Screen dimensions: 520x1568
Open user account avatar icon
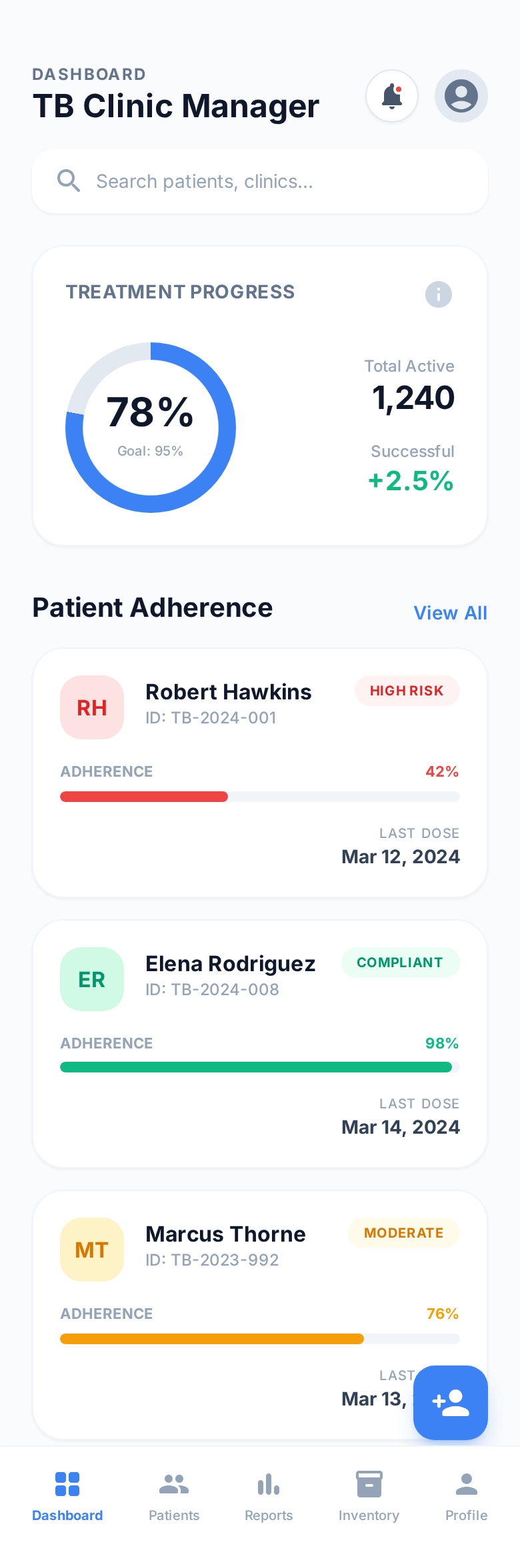click(x=461, y=96)
